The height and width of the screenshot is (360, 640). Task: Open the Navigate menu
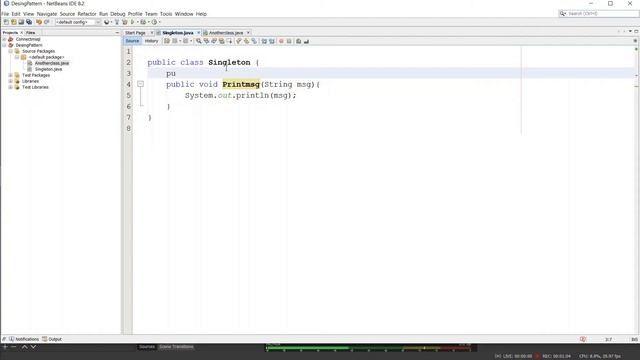[47, 14]
